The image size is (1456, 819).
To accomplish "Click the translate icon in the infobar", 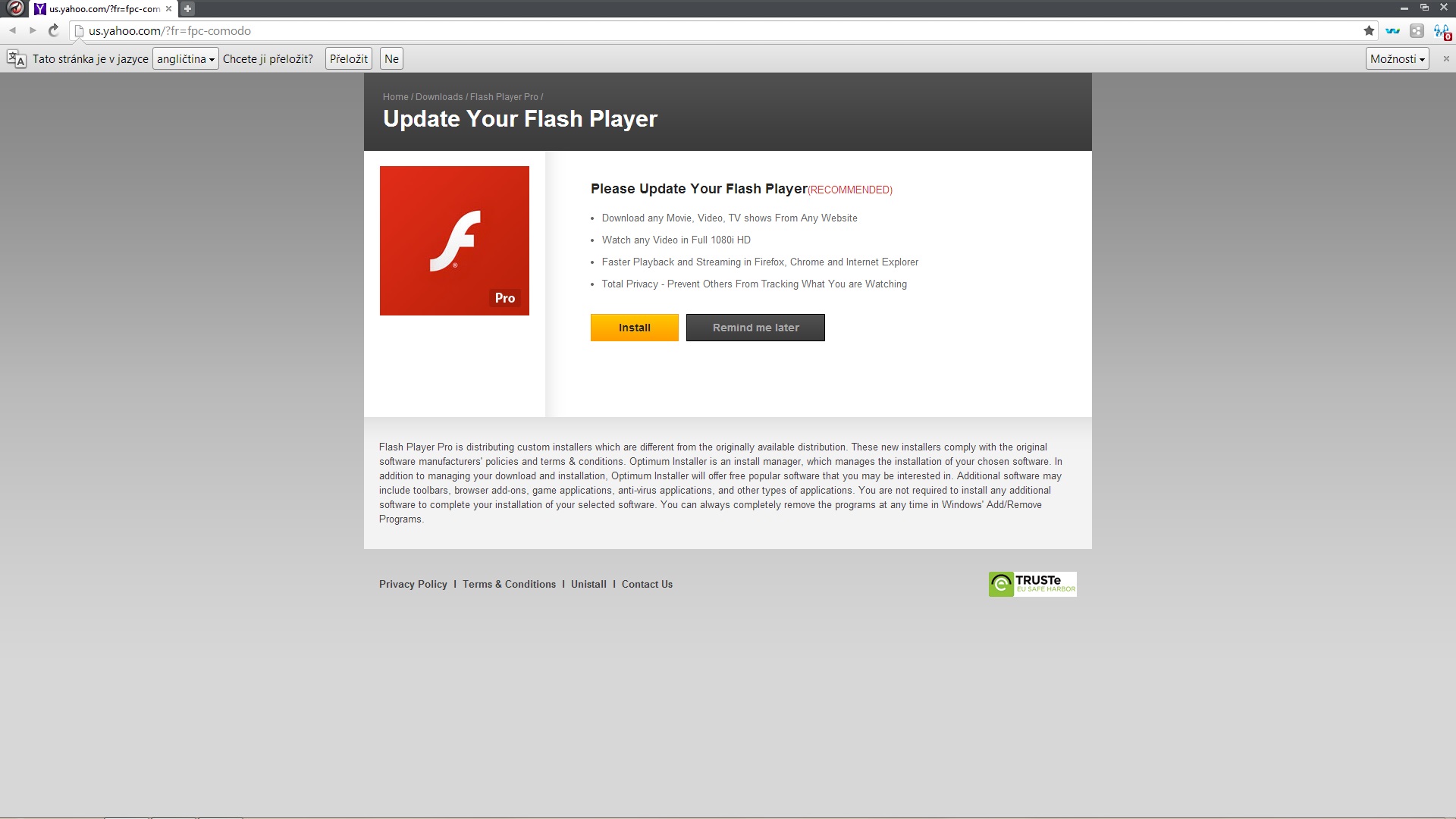I will 16,59.
